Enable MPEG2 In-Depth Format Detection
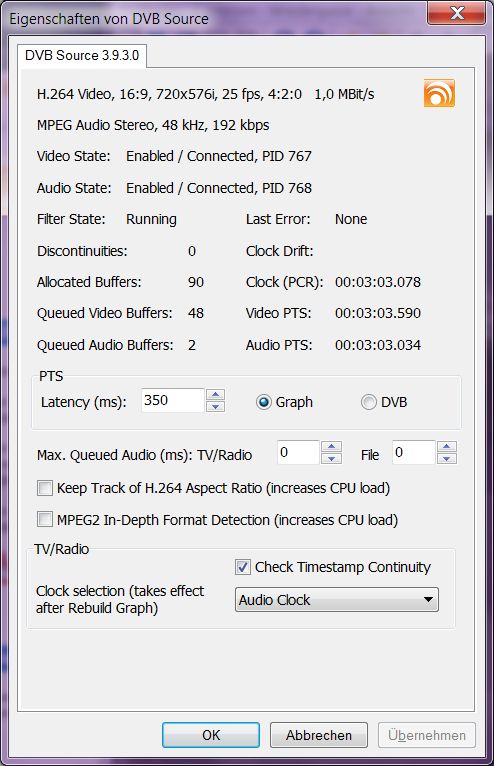Viewport: 494px width, 766px height. click(45, 519)
